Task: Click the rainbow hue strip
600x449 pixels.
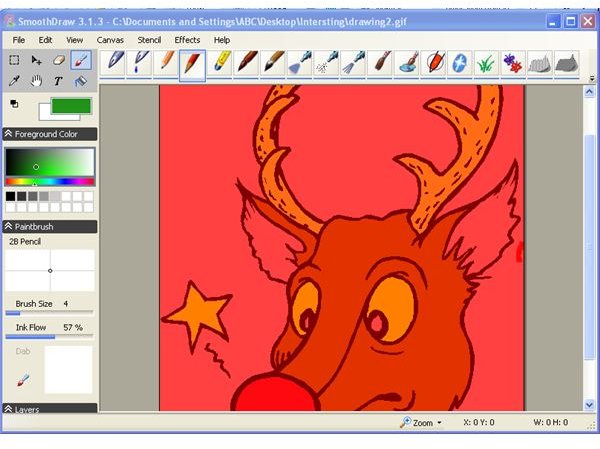Action: click(x=50, y=181)
